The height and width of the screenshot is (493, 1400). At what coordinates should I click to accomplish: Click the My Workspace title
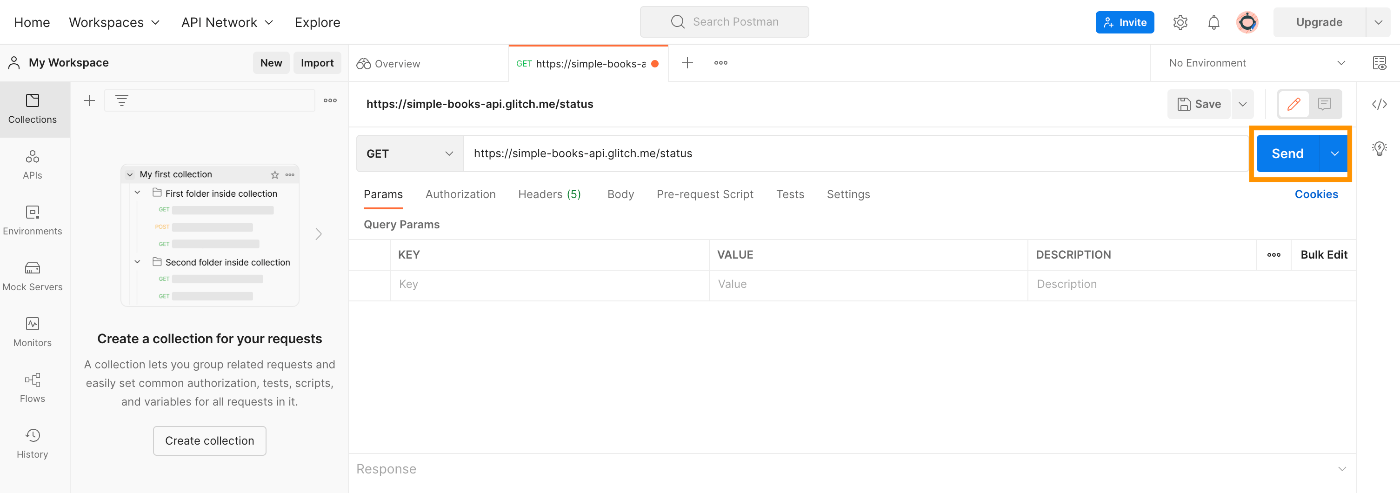click(69, 62)
